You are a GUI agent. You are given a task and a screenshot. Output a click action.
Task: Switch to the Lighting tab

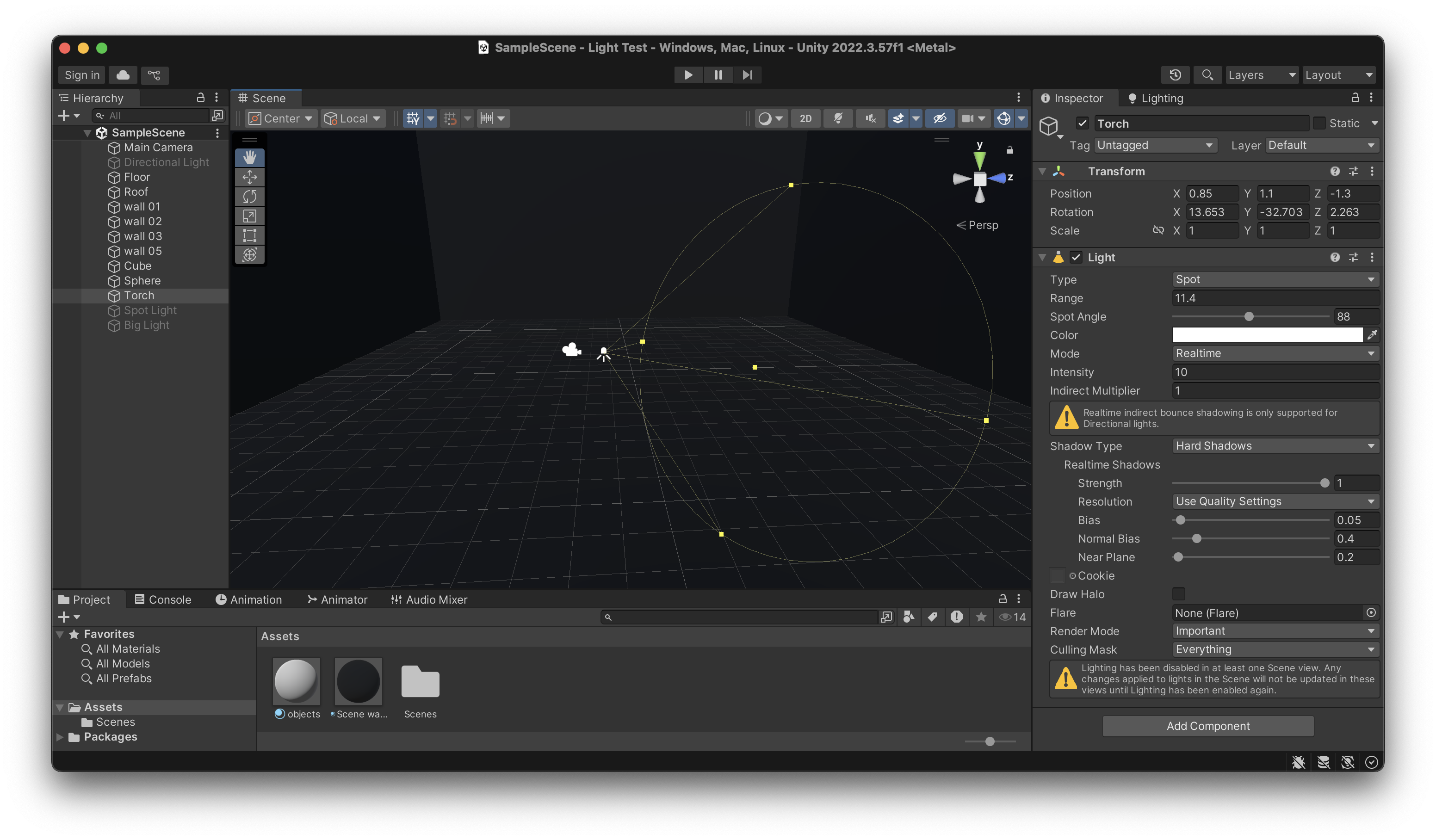1156,98
